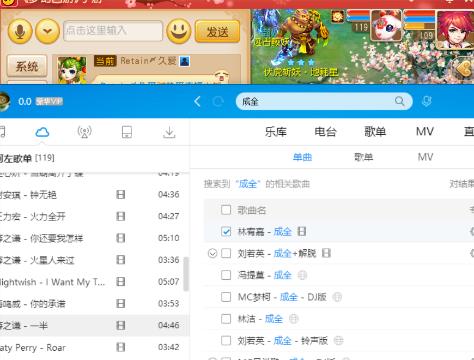Click the red-haired character portrait in game

tap(455, 29)
